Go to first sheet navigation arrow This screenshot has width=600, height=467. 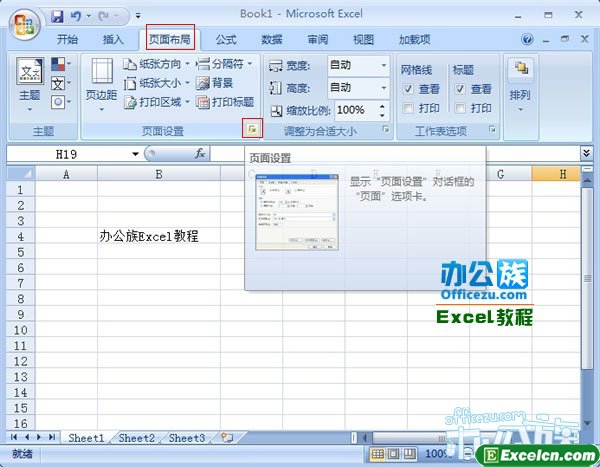coord(14,437)
